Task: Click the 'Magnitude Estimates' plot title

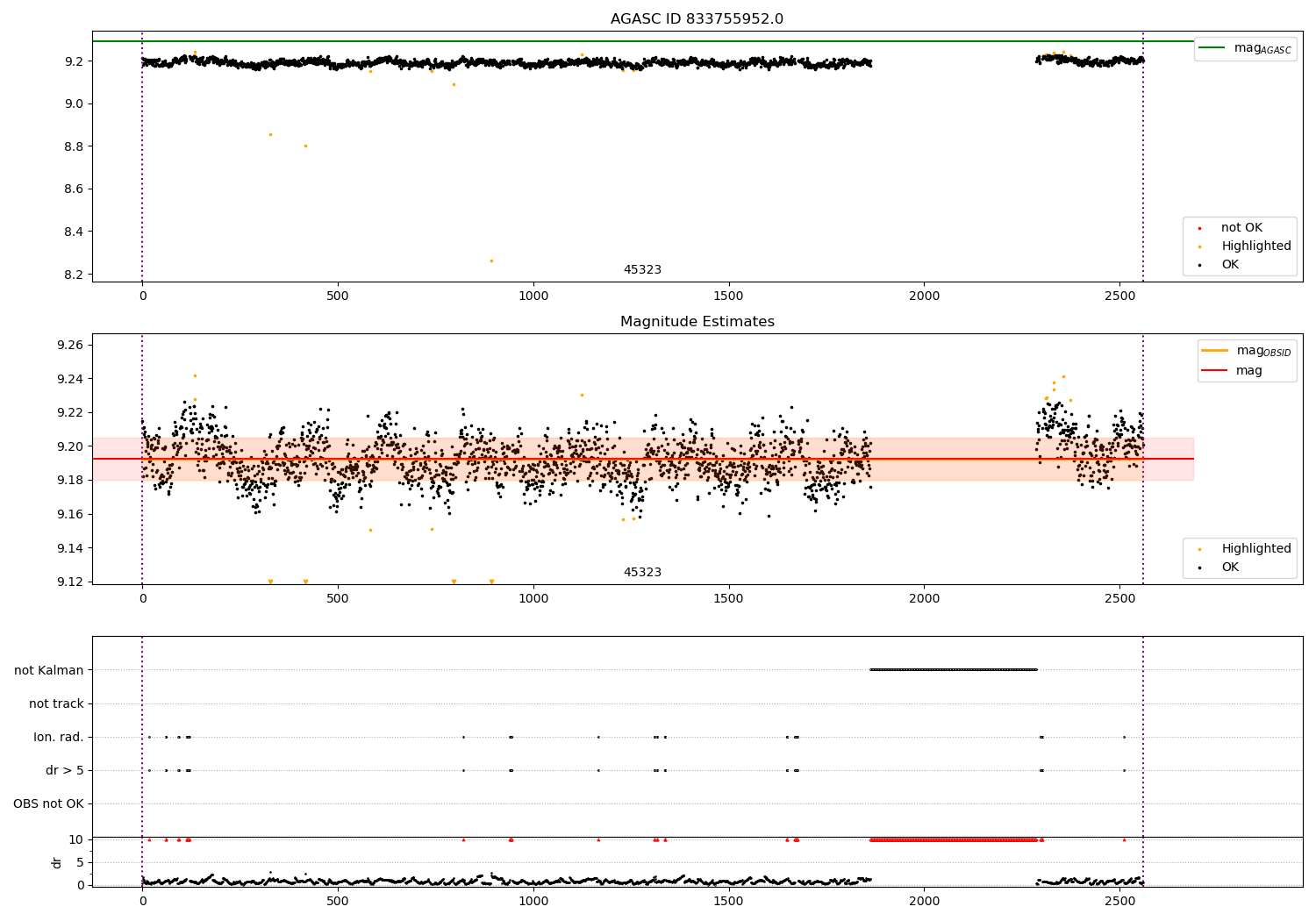Action: (x=697, y=322)
